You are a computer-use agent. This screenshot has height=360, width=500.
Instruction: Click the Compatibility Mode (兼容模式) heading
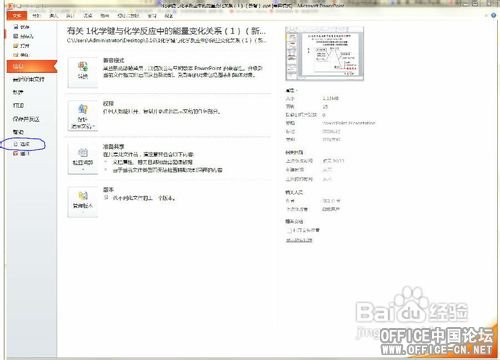pos(113,60)
